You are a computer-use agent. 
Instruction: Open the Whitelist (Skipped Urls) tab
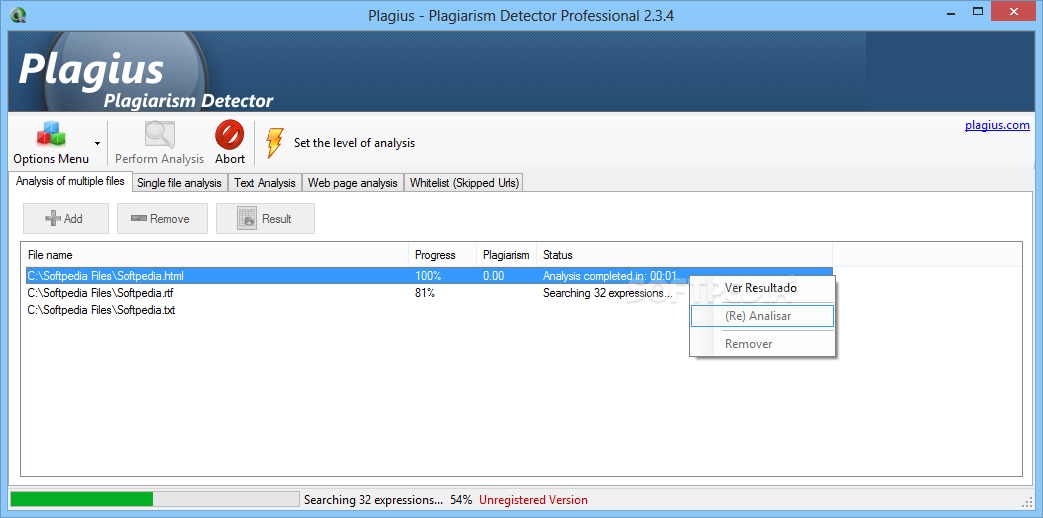(x=464, y=183)
